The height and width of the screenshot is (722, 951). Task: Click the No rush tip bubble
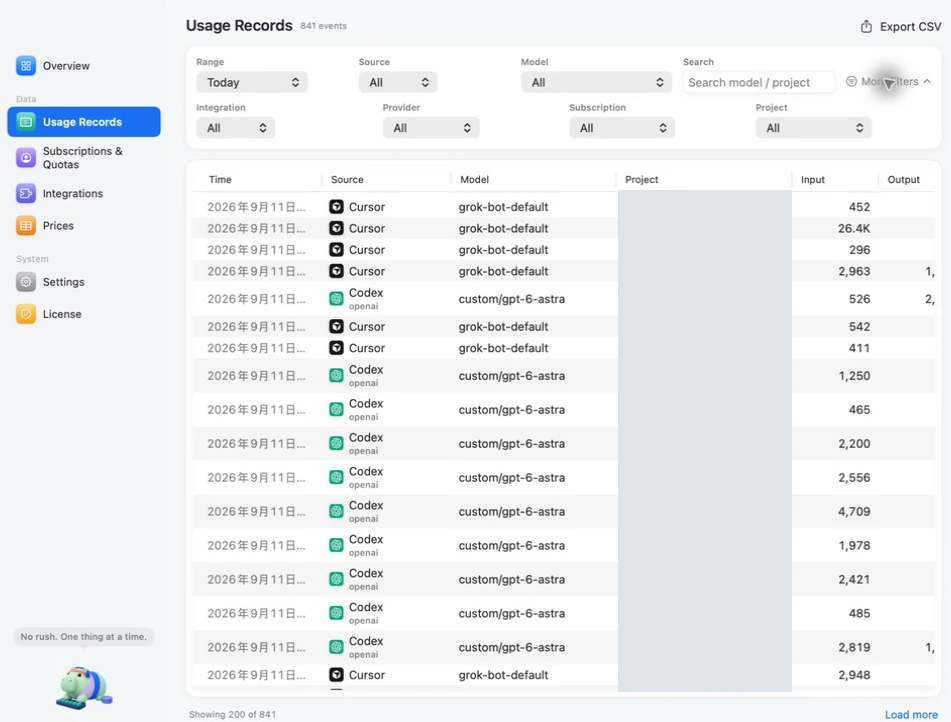pos(84,636)
